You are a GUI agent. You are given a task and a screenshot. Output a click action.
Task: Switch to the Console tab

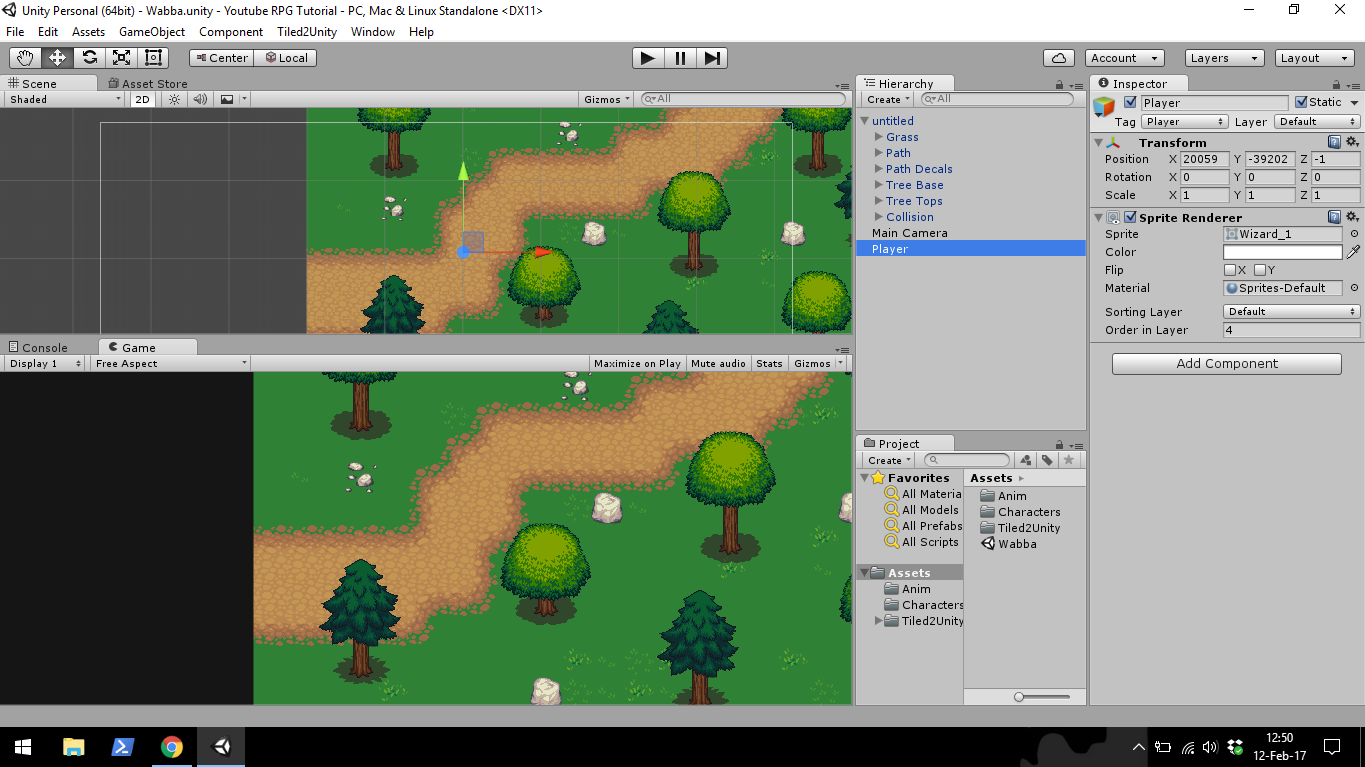[x=37, y=348]
